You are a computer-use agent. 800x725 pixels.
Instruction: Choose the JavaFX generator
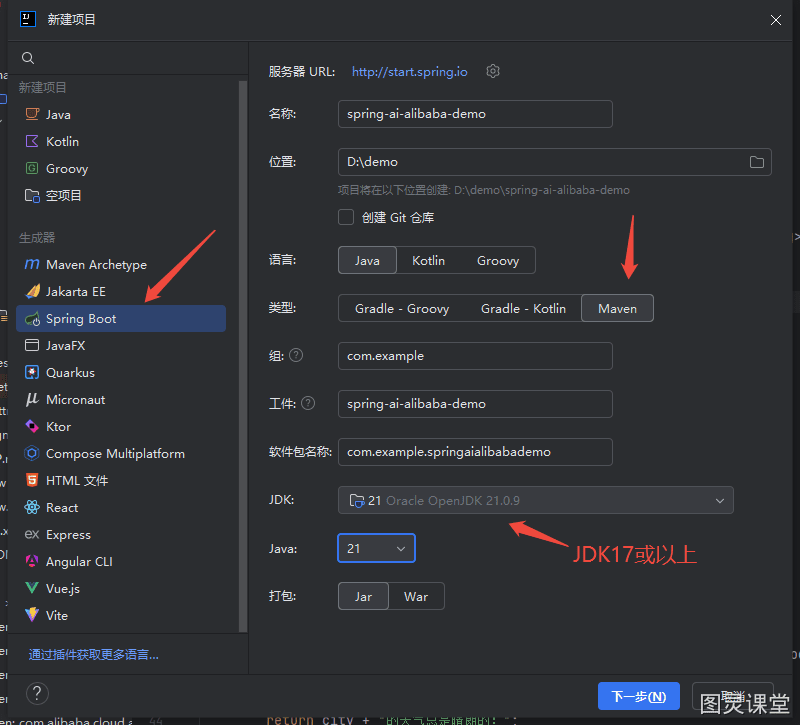point(121,345)
